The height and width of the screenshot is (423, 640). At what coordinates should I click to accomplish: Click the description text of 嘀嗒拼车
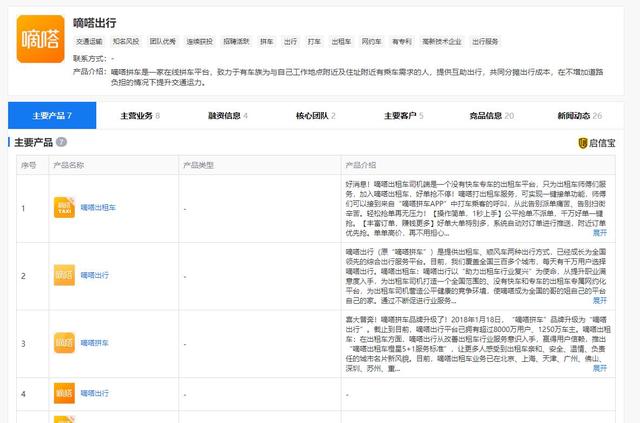478,344
